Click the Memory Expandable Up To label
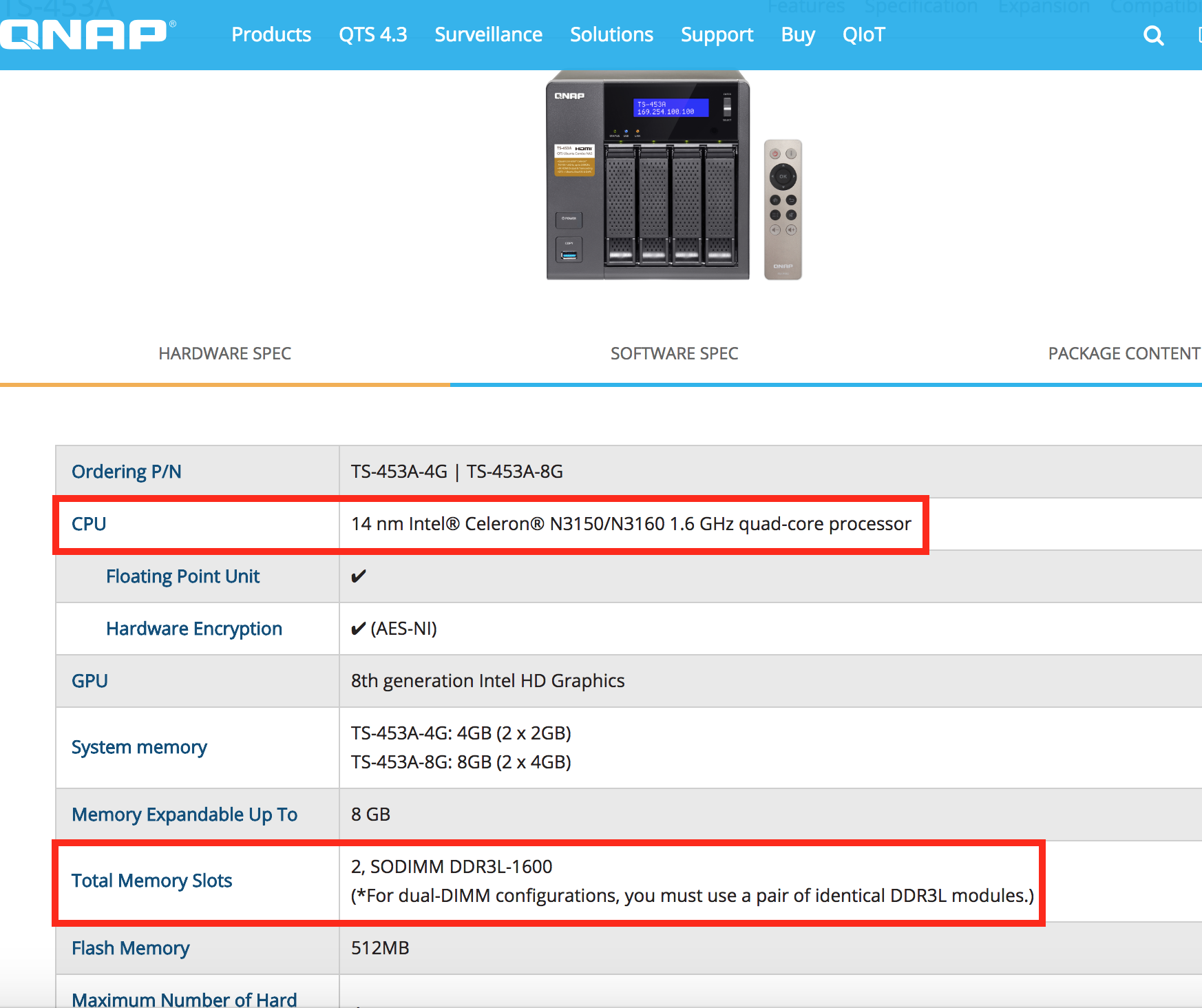 click(184, 815)
